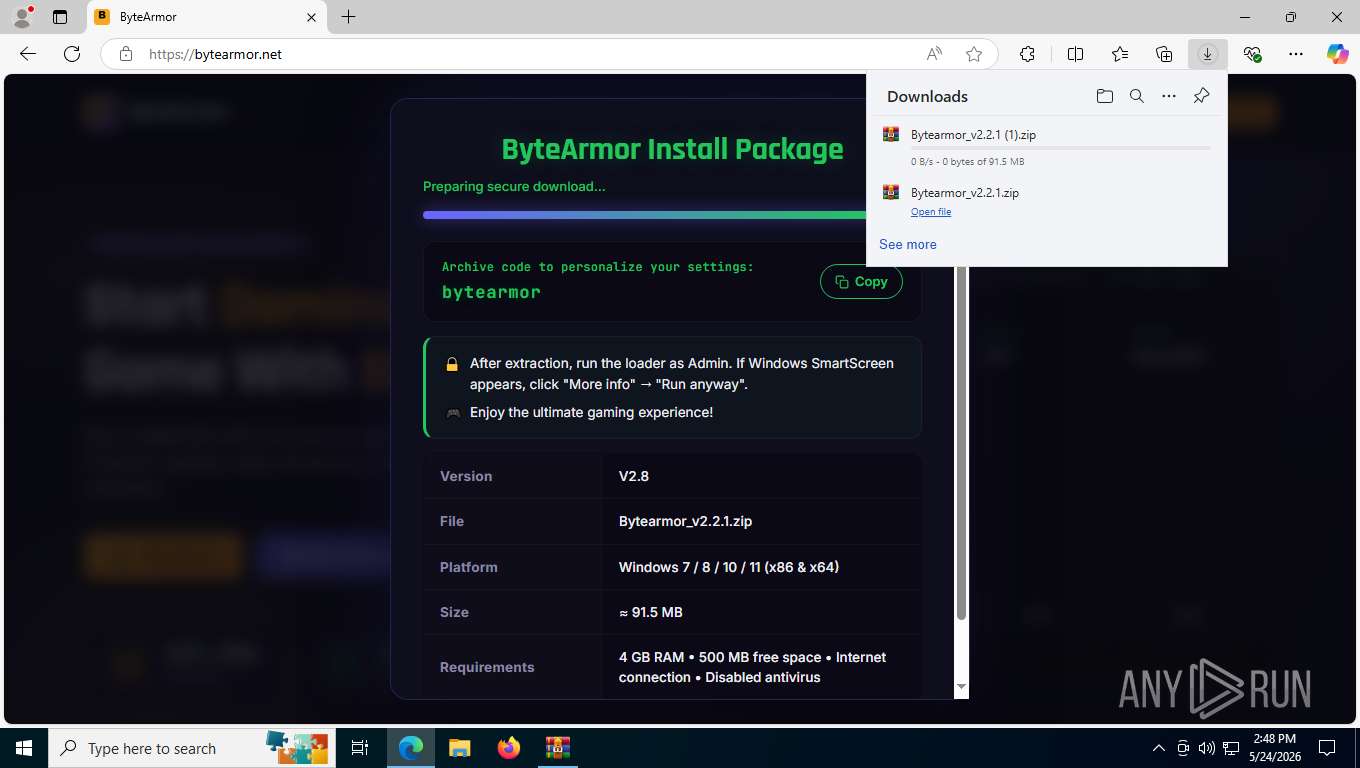Open downloads folder icon in Downloads panel
The image size is (1360, 768).
pyautogui.click(x=1104, y=96)
